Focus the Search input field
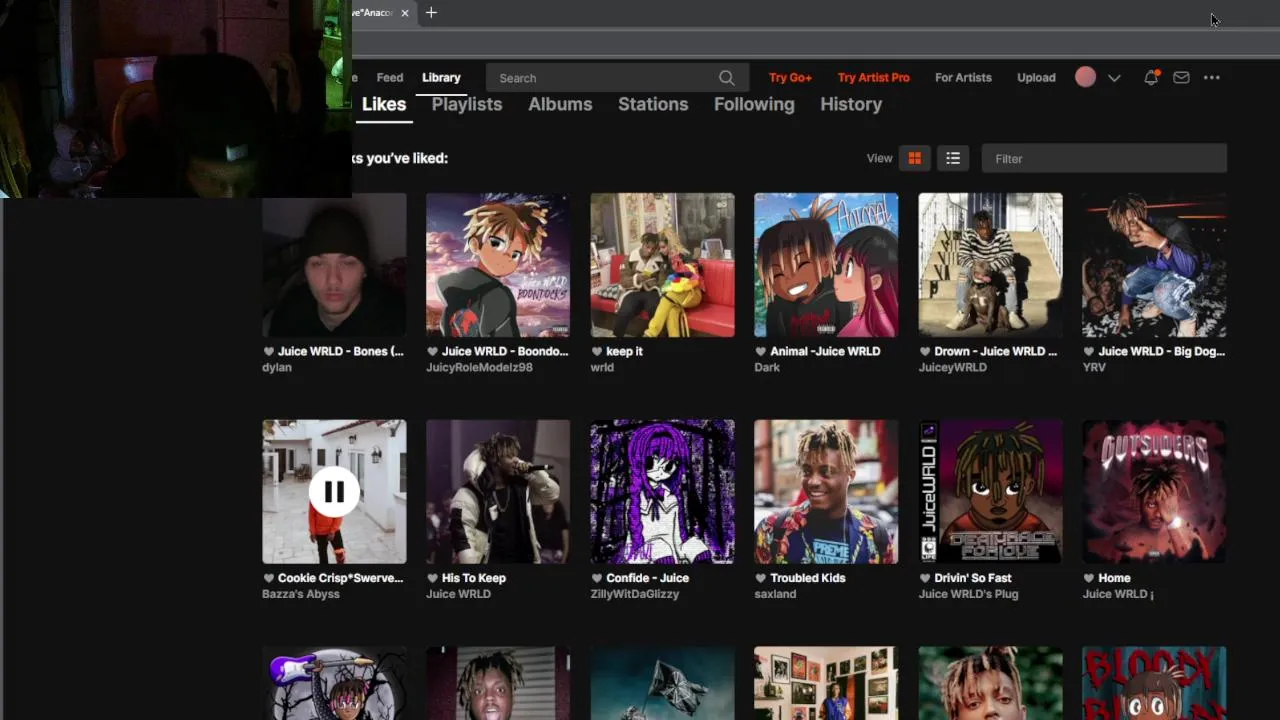The image size is (1280, 720). click(x=615, y=78)
